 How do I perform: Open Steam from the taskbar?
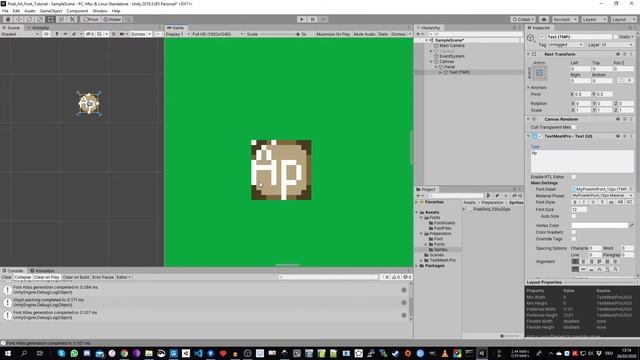click(396, 353)
